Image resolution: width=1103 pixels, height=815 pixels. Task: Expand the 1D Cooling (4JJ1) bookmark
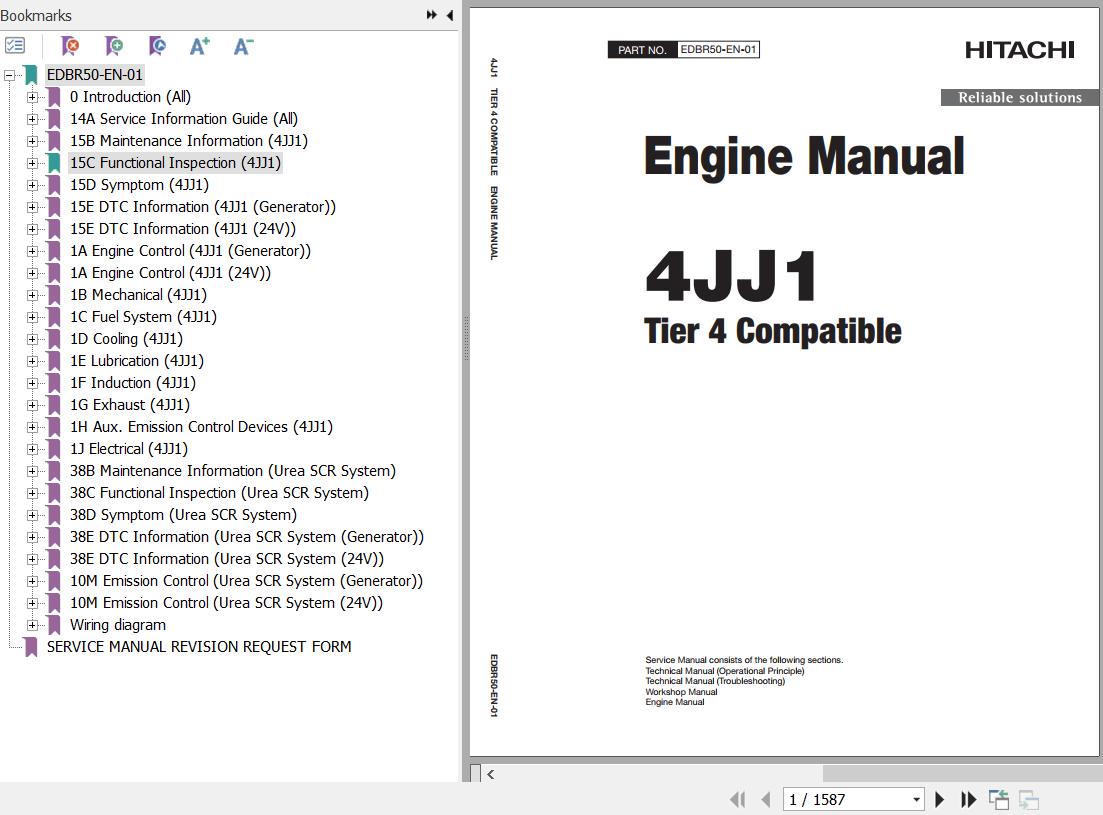(x=32, y=340)
